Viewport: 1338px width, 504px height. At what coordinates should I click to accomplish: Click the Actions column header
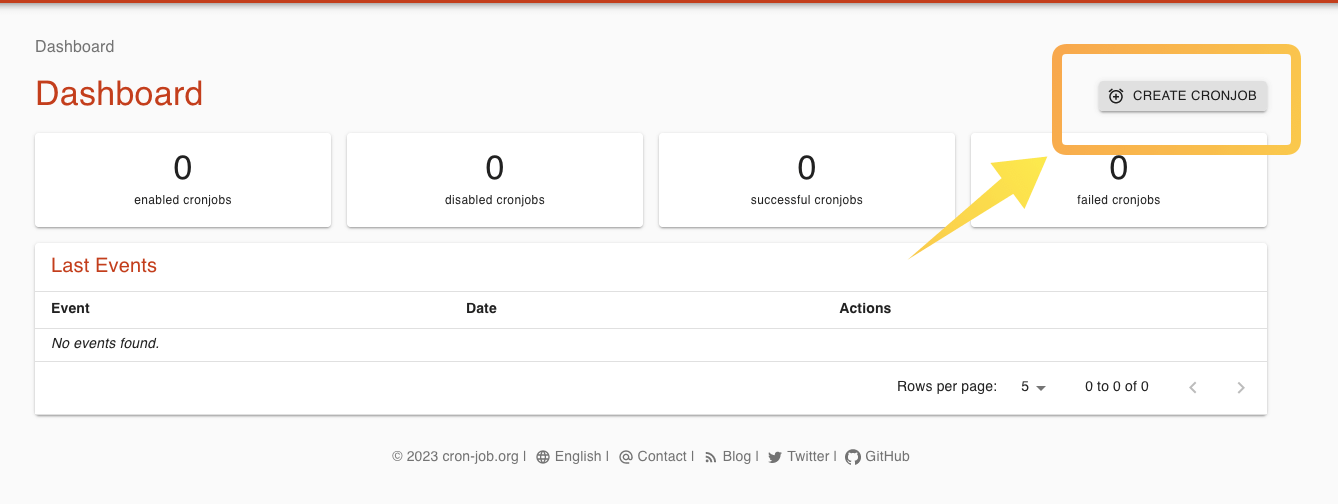tap(865, 308)
